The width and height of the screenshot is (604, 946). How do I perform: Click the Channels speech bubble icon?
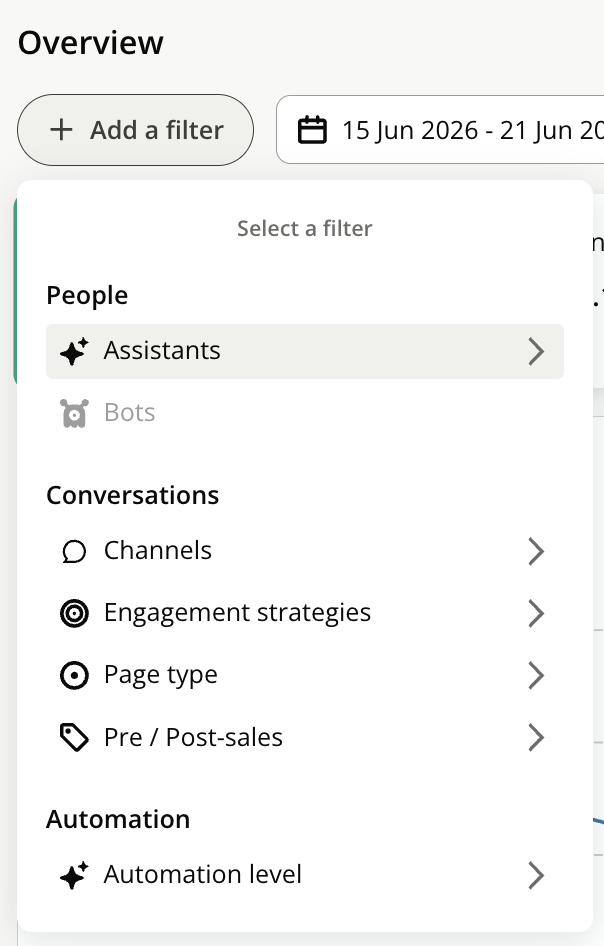pos(74,551)
